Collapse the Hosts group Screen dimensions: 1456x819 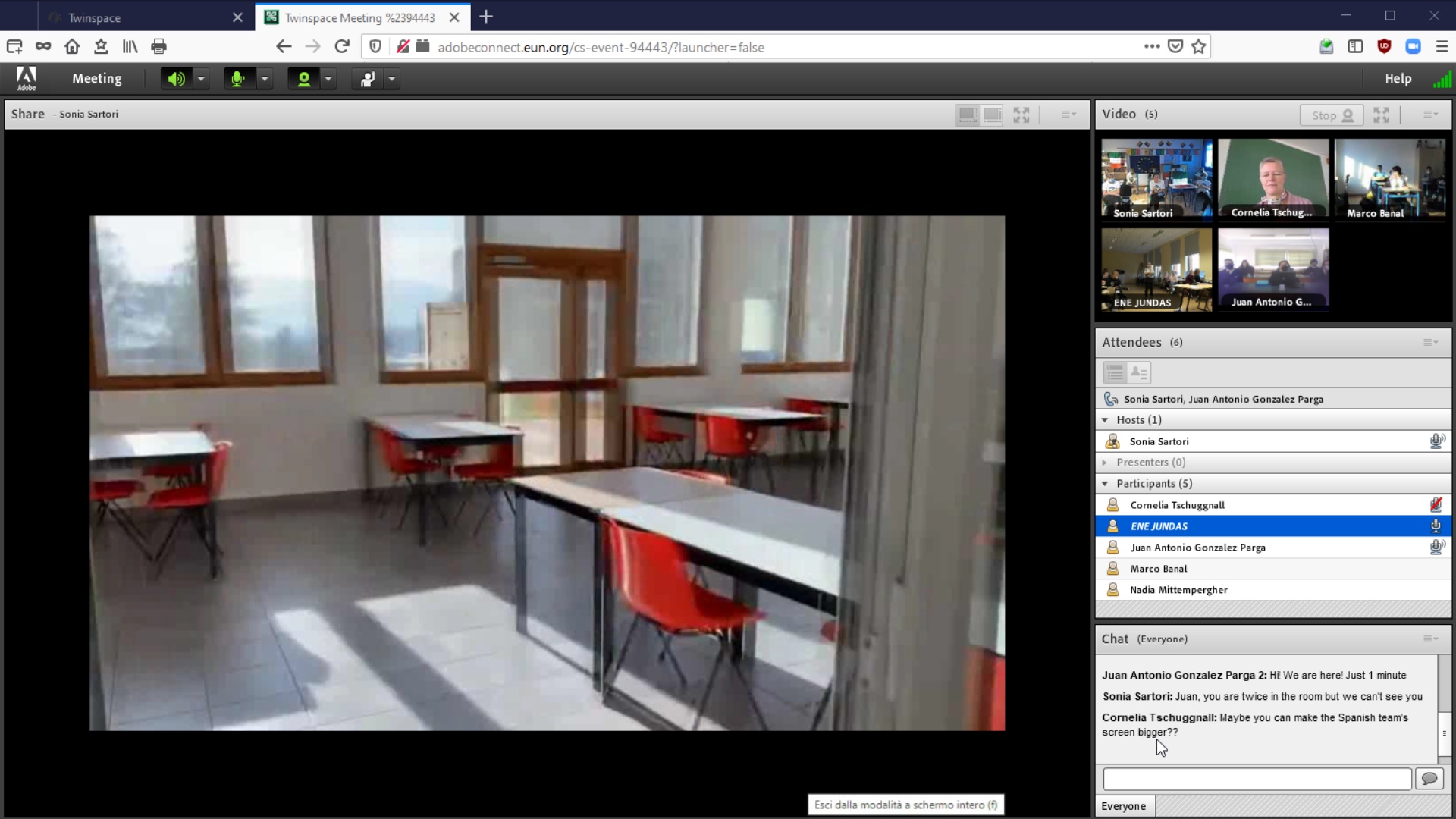1105,420
